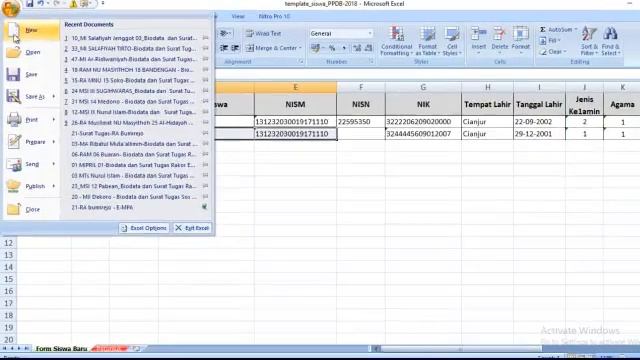This screenshot has height=360, width=640.
Task: Click the Increase Decimal icon
Action: [x=357, y=48]
